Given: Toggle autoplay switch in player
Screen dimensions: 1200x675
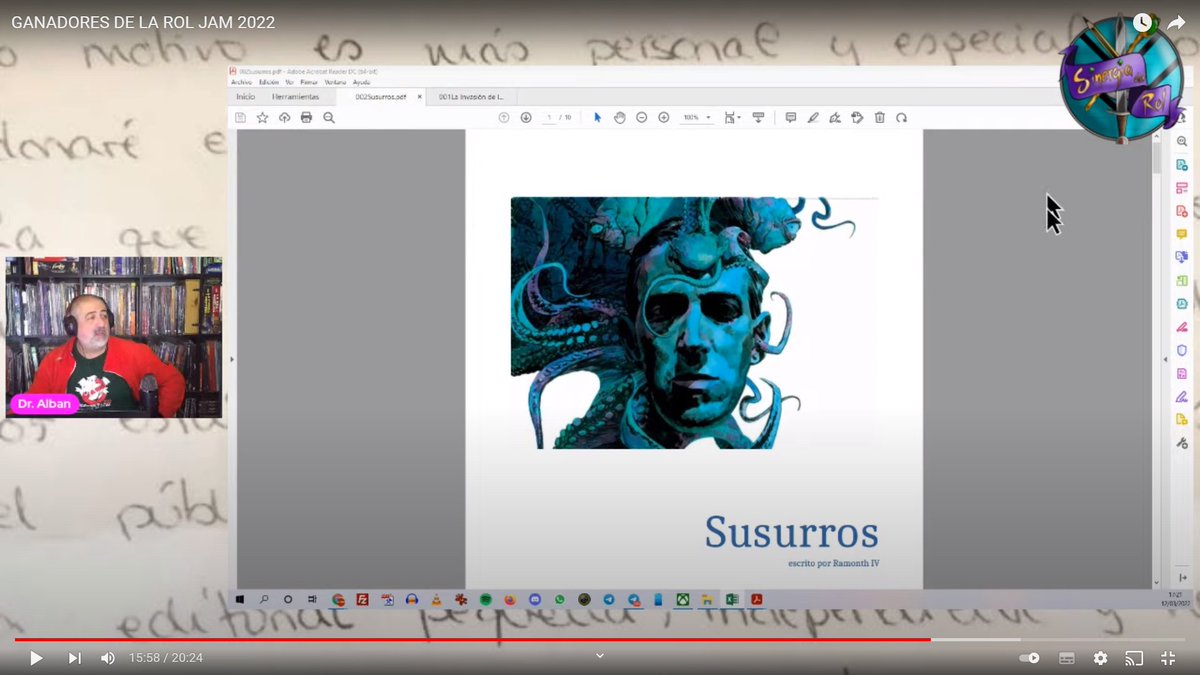Looking at the screenshot, I should 1029,658.
